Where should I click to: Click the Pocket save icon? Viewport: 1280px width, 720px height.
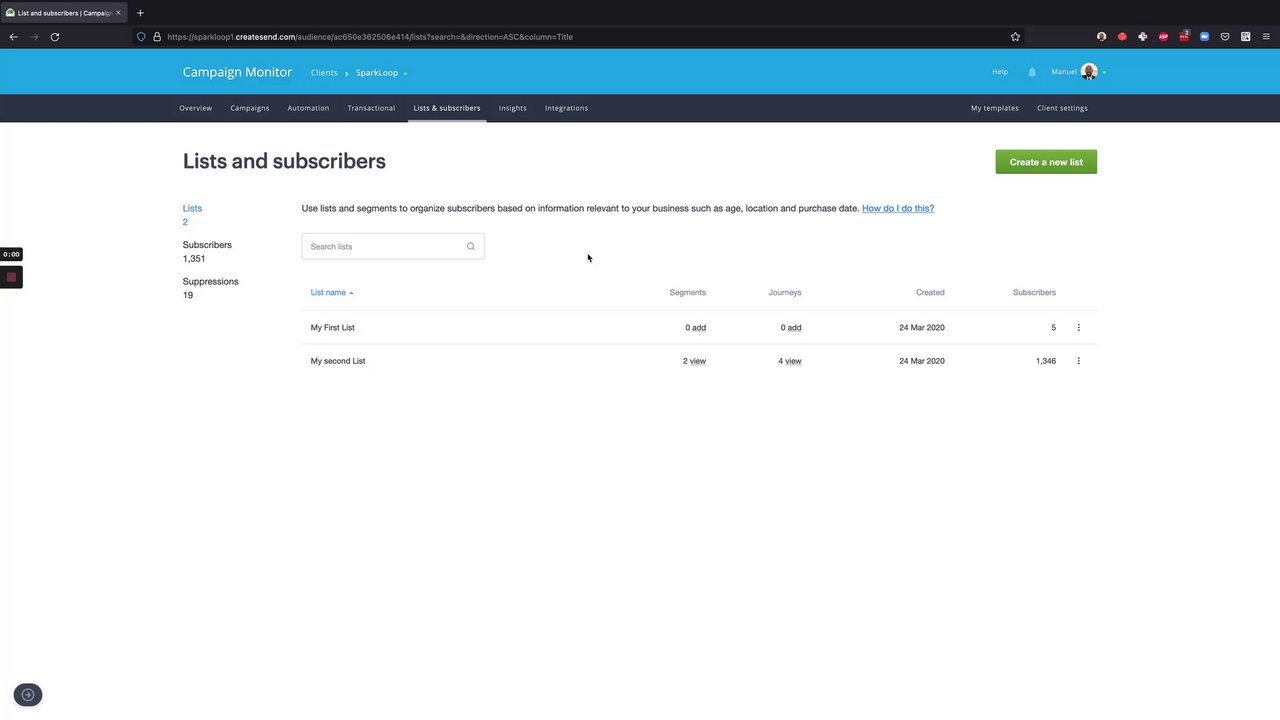coord(1225,37)
